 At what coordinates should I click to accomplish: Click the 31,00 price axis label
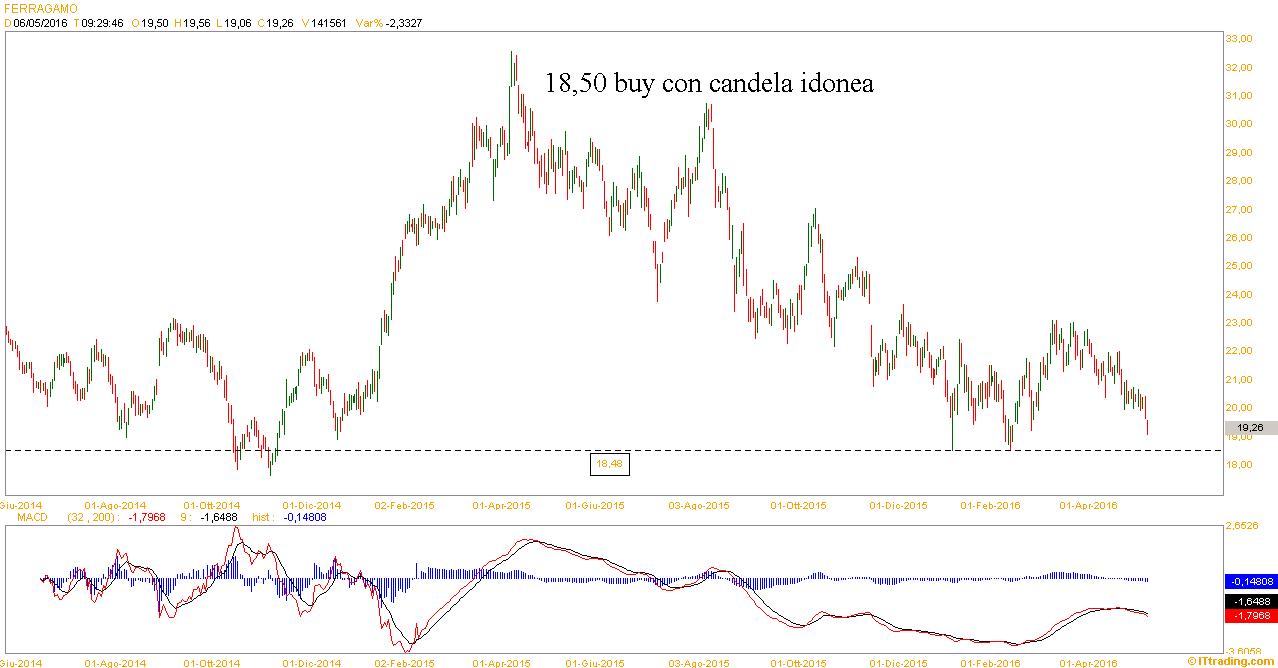(x=1240, y=96)
